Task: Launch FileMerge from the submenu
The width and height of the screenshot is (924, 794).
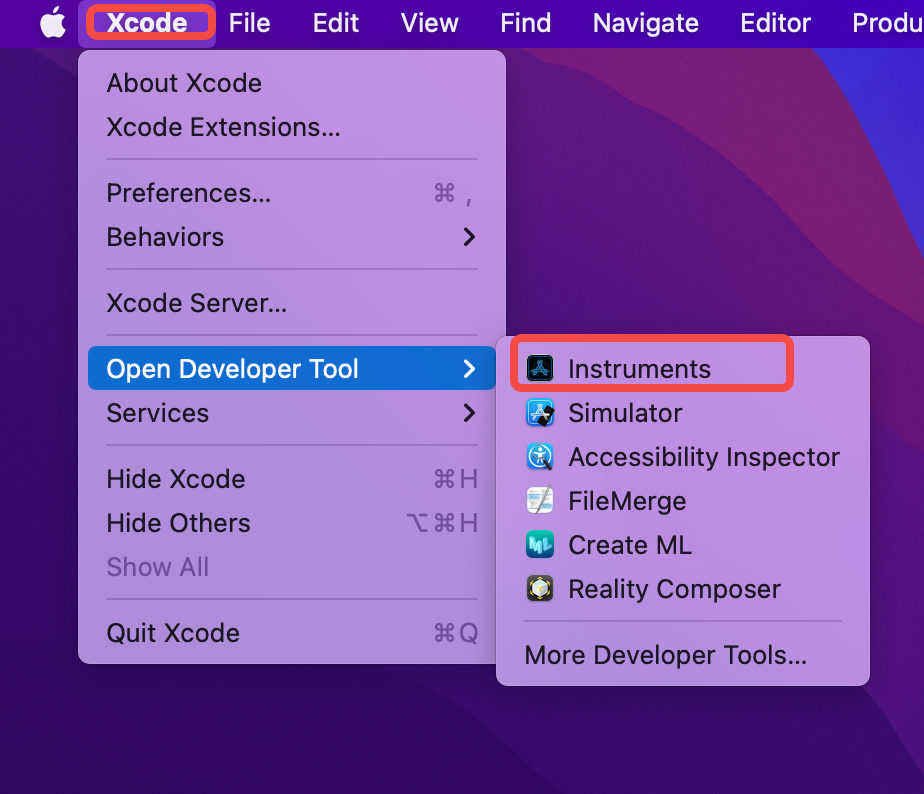Action: coord(683,500)
